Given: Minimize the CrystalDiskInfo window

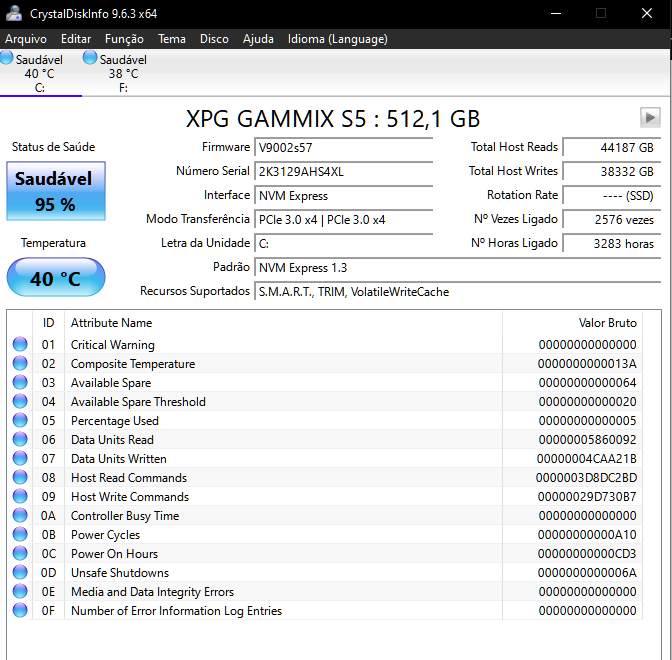Looking at the screenshot, I should coord(556,13).
